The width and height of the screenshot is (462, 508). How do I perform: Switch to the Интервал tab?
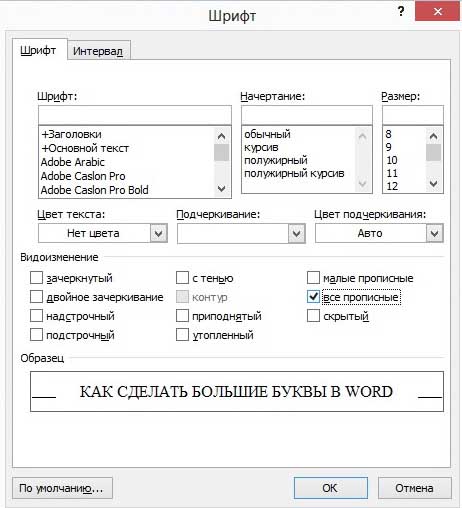pos(98,51)
